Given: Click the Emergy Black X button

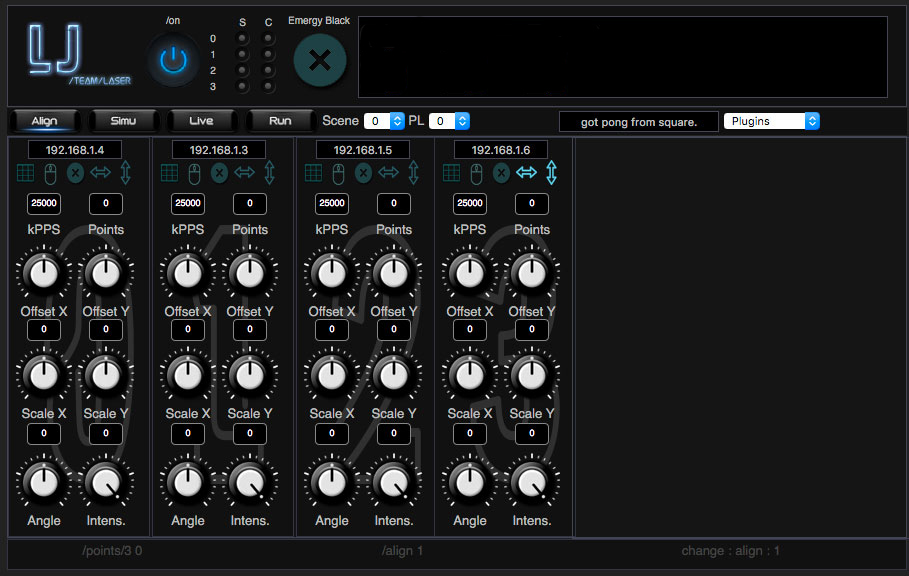Looking at the screenshot, I should pos(319,60).
